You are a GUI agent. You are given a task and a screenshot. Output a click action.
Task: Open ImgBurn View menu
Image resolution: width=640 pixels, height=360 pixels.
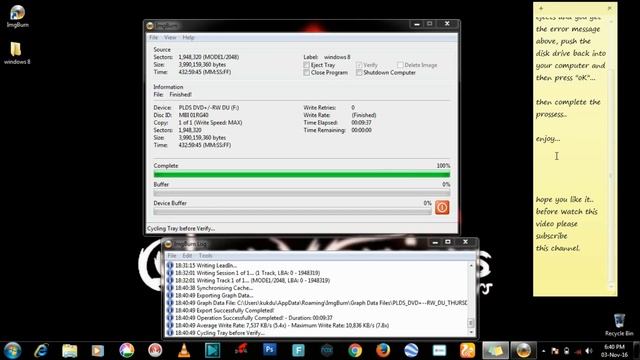pos(170,38)
